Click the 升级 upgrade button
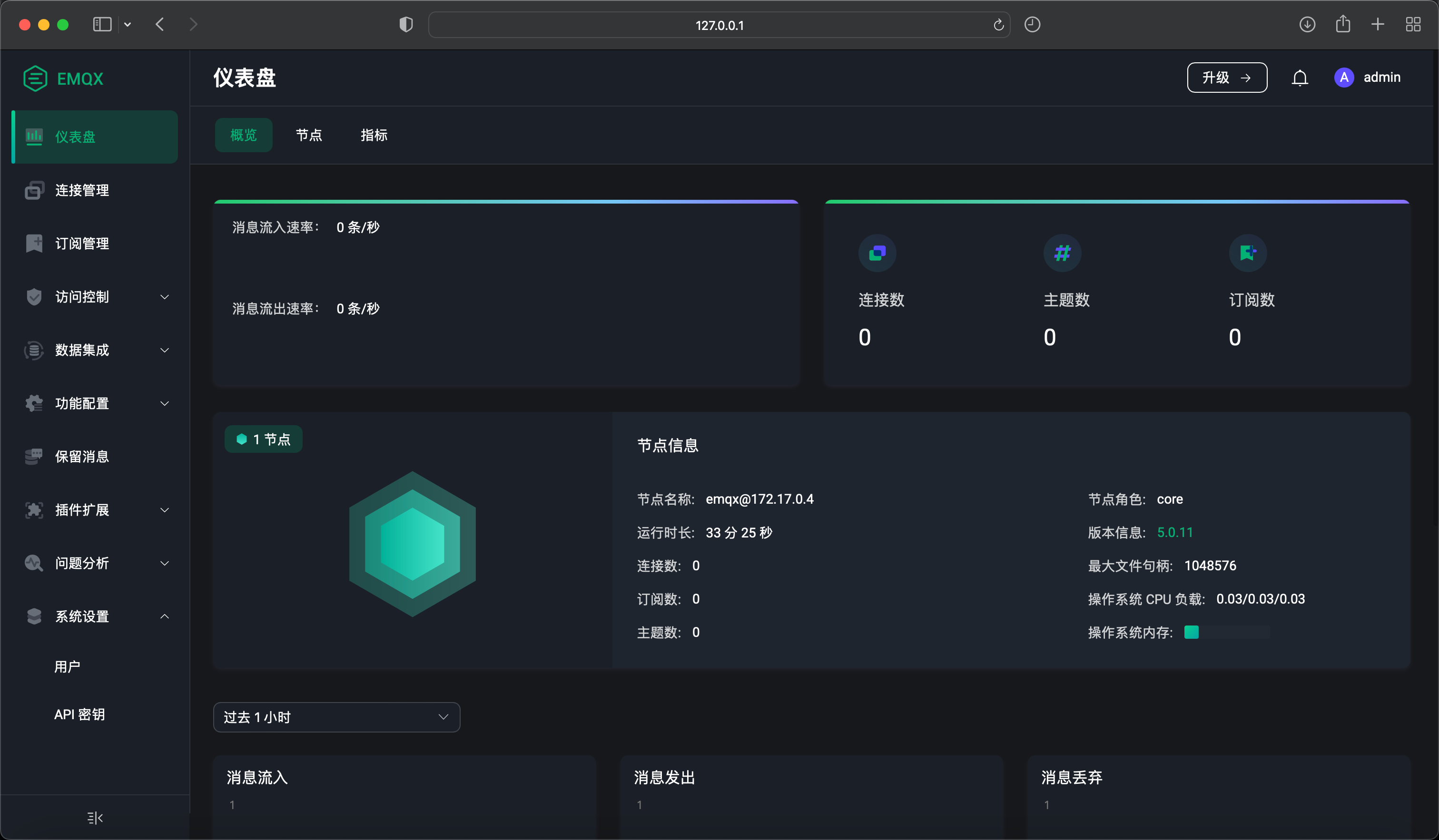Screen dimensions: 1439x840 [x=1227, y=77]
